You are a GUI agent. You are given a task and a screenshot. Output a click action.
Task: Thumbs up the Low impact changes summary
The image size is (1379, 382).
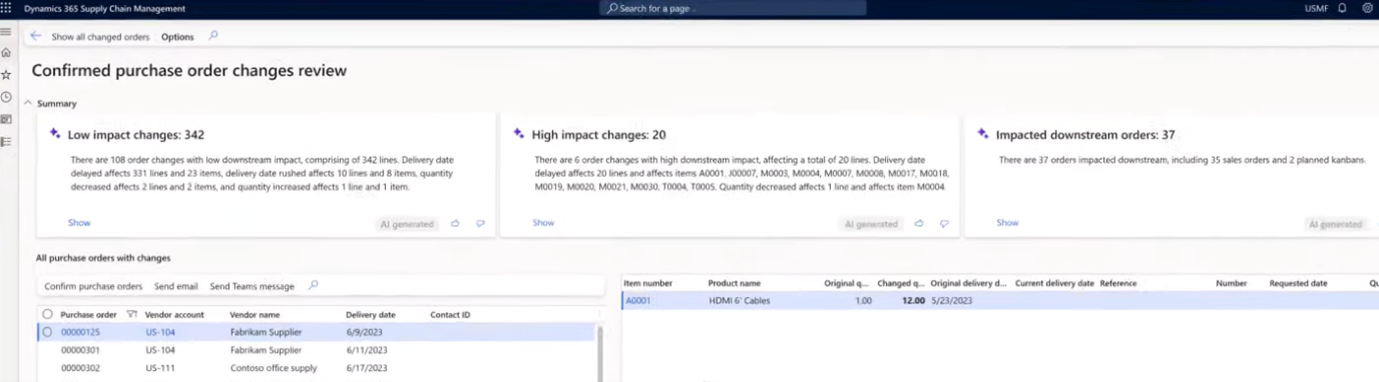(x=455, y=224)
